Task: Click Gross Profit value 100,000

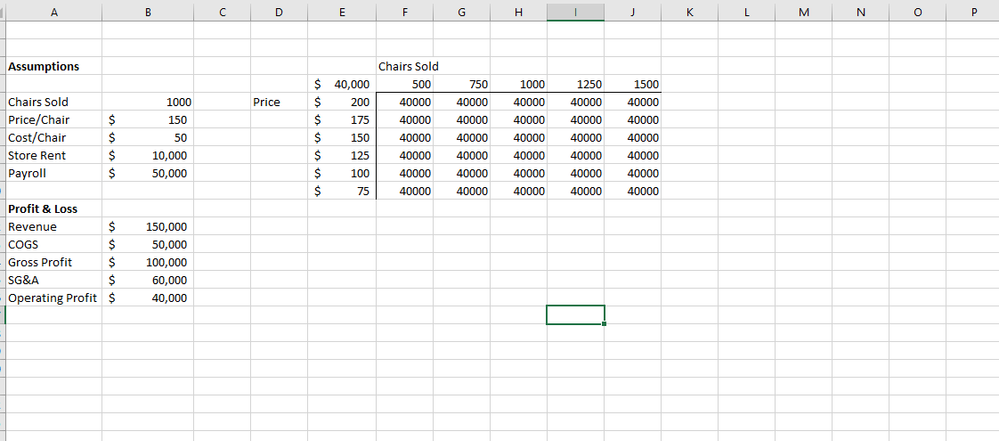Action: [x=148, y=263]
